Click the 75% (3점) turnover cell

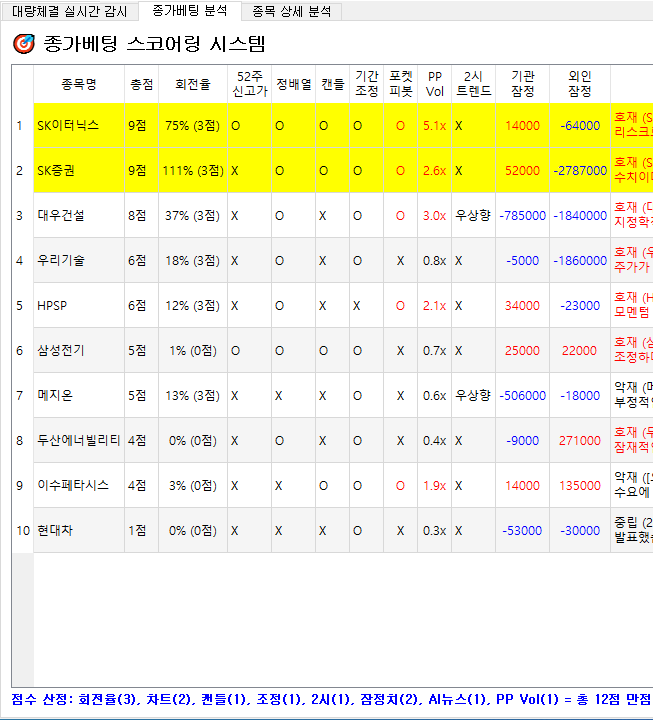193,125
